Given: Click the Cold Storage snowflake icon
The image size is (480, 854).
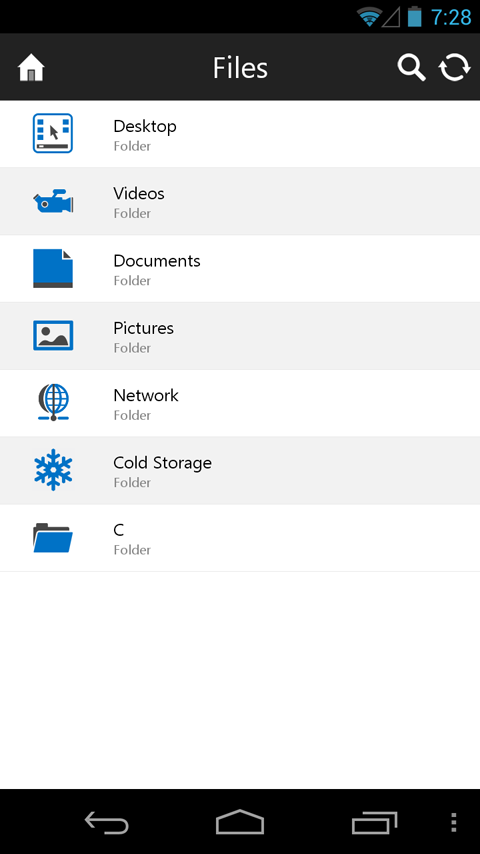Looking at the screenshot, I should pyautogui.click(x=53, y=469).
